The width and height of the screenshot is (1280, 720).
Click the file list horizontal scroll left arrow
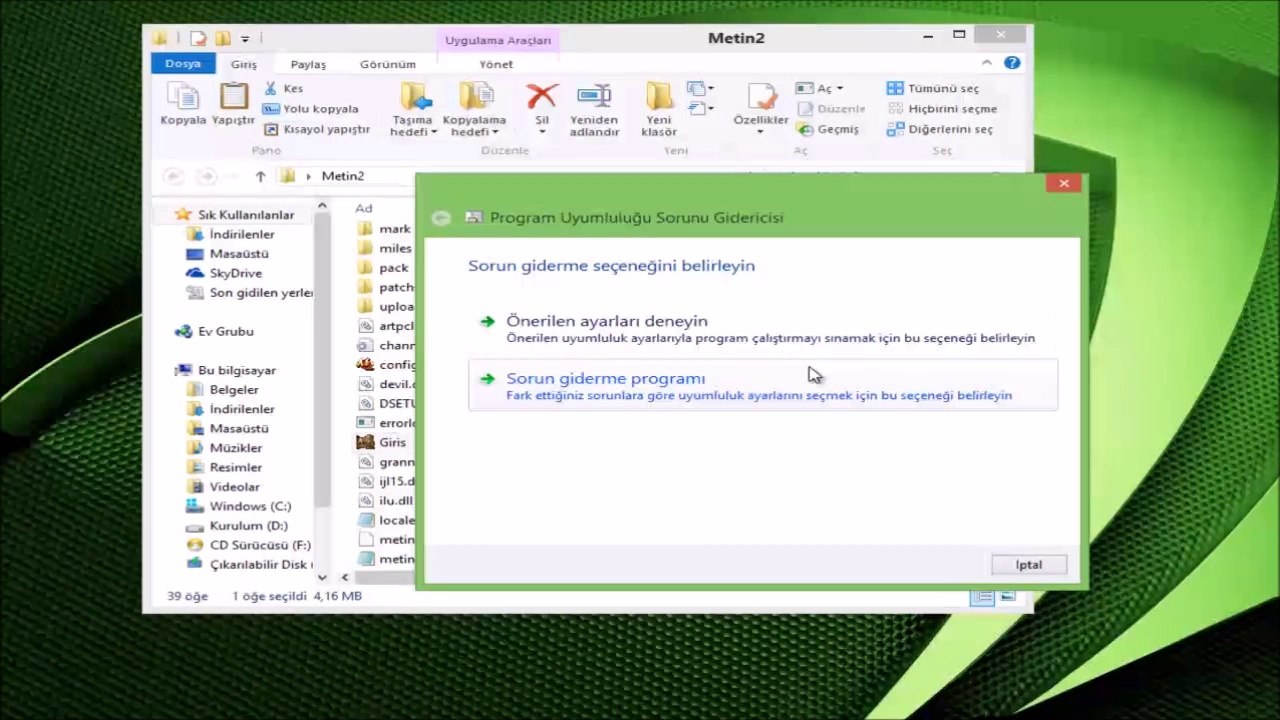(345, 577)
